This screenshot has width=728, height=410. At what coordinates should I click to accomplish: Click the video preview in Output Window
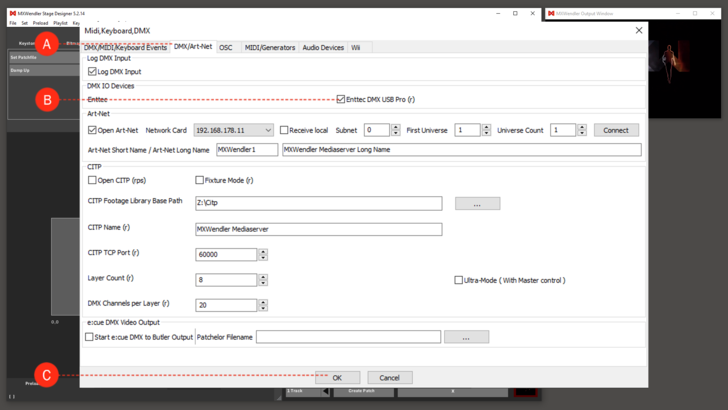(684, 69)
